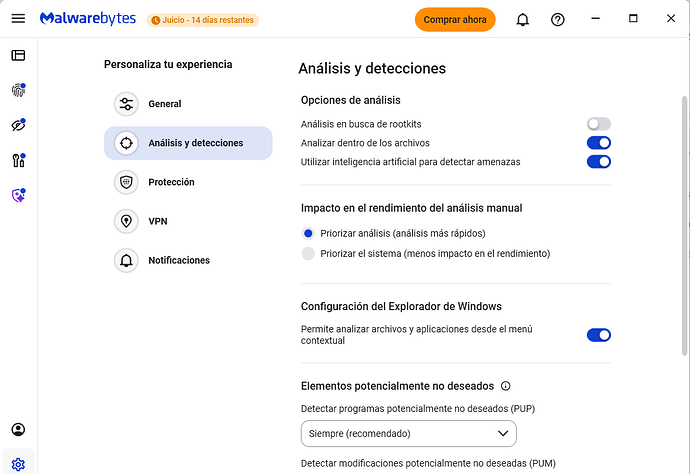Open the tools icon in sidebar

point(18,161)
